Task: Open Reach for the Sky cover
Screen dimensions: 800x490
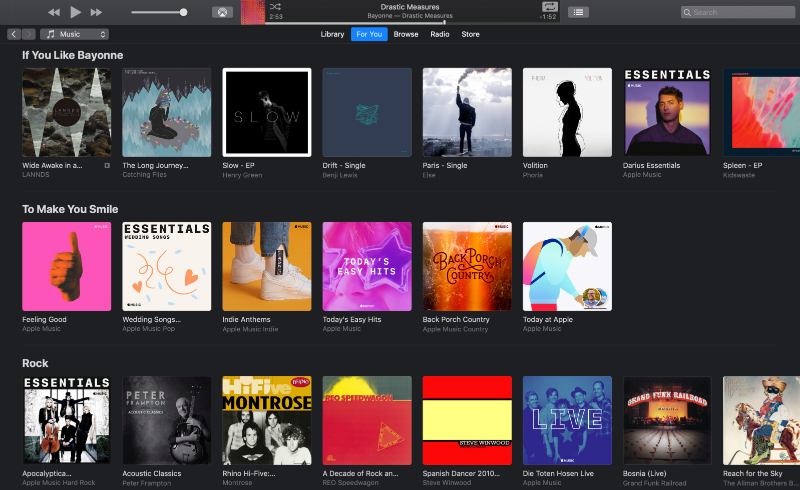Action: 762,421
